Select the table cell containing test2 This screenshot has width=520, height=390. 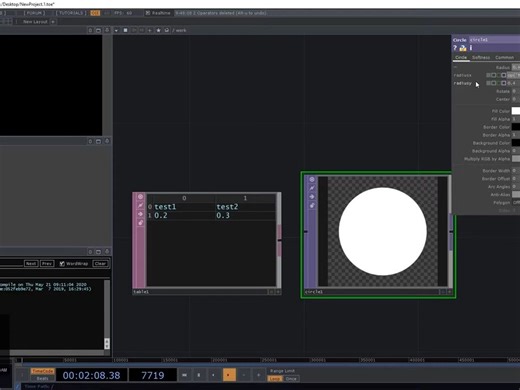click(245, 207)
